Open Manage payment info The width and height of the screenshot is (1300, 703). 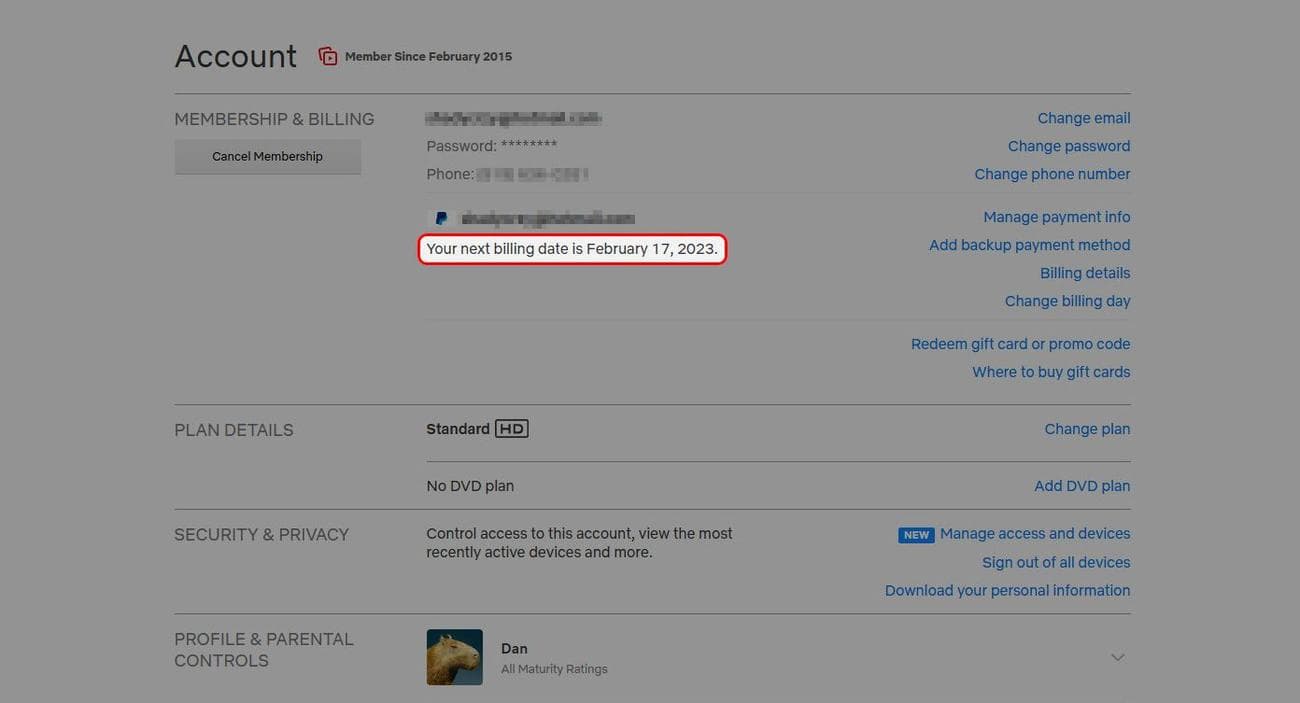(x=1056, y=217)
